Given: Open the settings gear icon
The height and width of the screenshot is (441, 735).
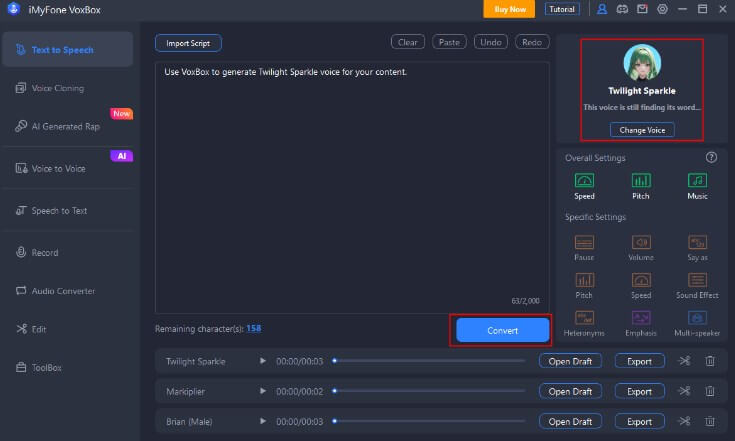Looking at the screenshot, I should tap(662, 9).
